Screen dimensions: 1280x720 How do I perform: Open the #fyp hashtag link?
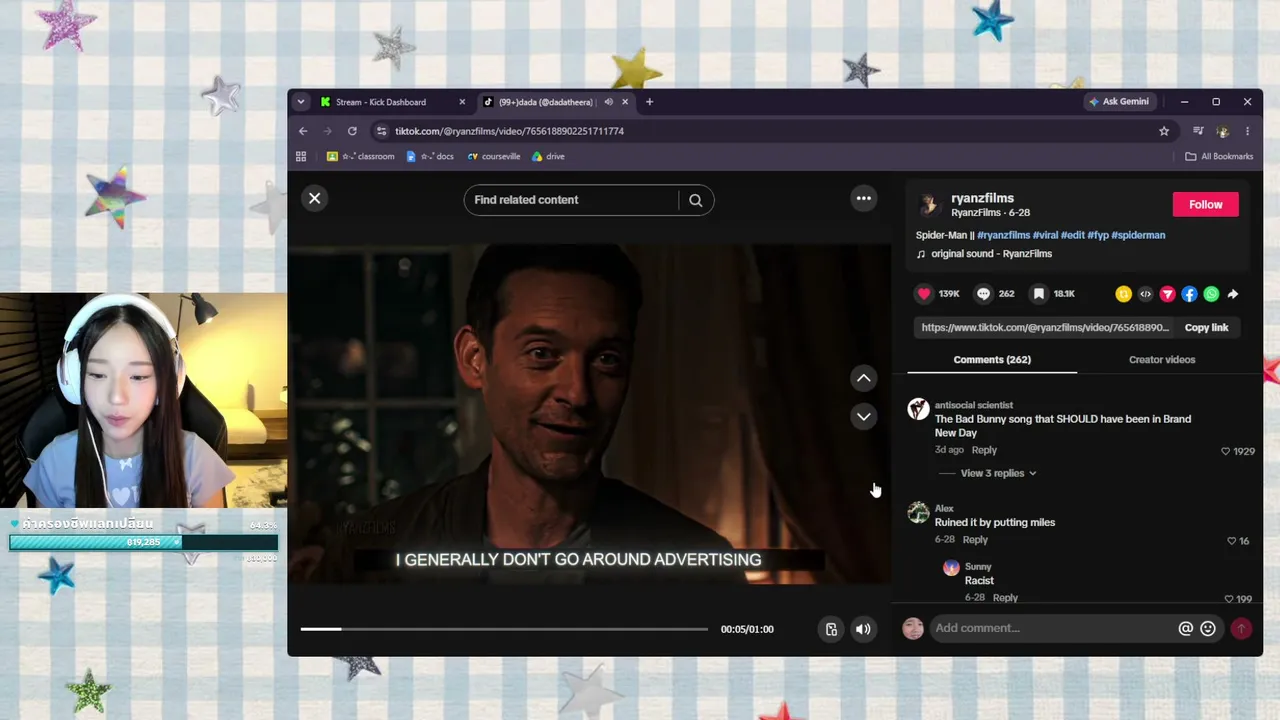point(1097,235)
